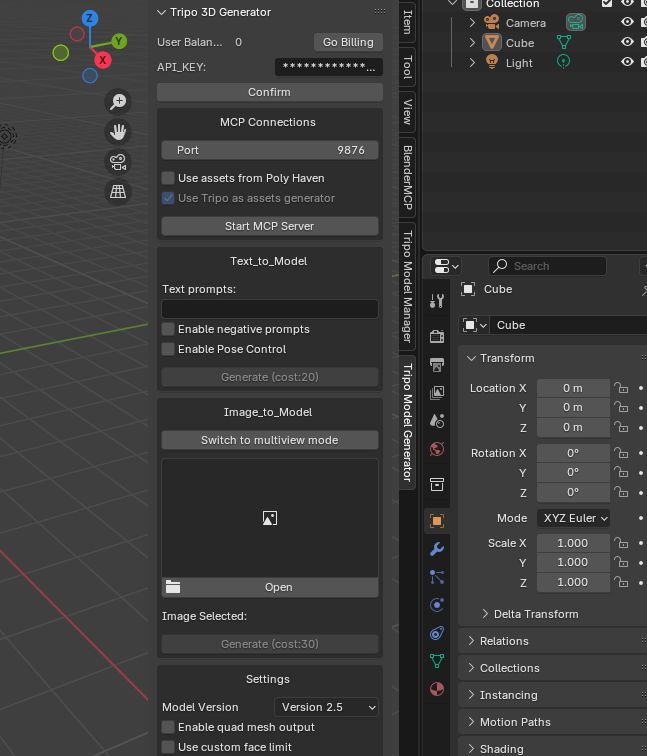This screenshot has height=756, width=647.
Task: Lock the Scale Z field
Action: point(621,582)
